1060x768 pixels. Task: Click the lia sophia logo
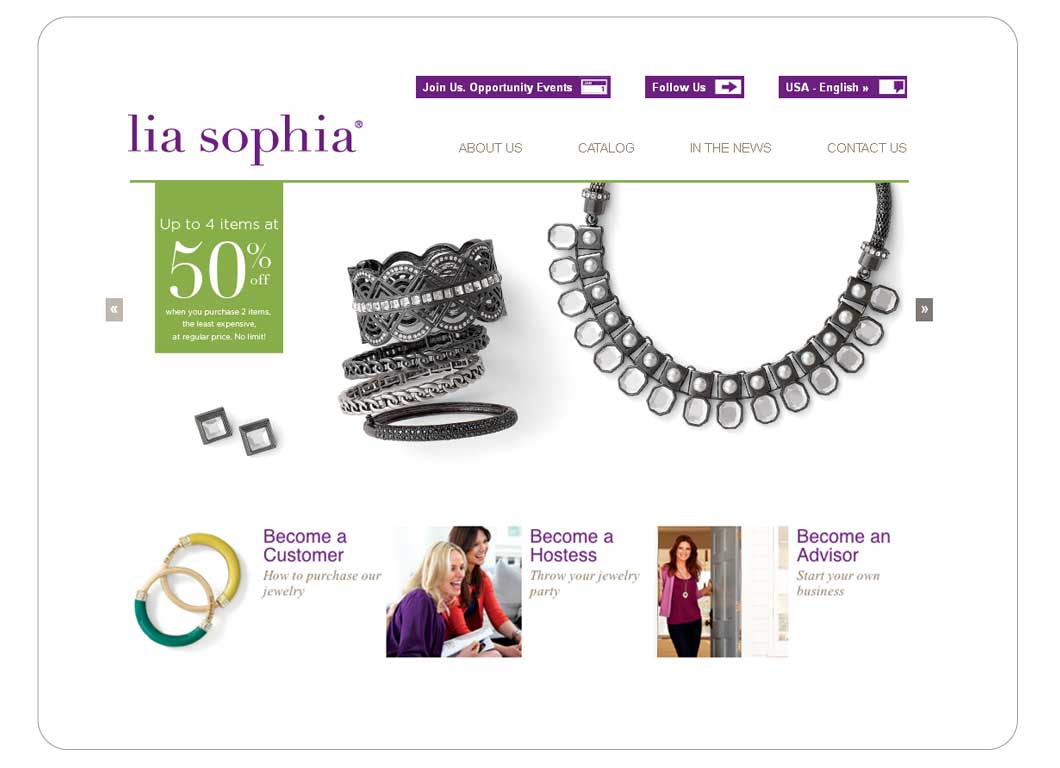tap(245, 138)
